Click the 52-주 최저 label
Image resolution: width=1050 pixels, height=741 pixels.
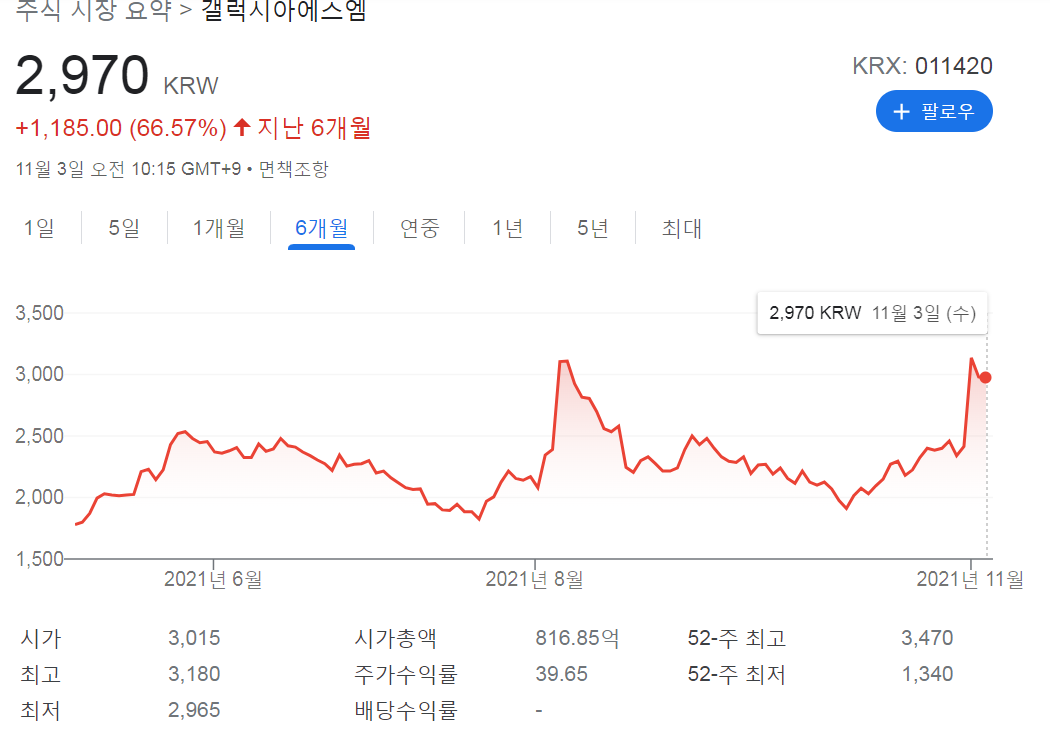tap(737, 674)
